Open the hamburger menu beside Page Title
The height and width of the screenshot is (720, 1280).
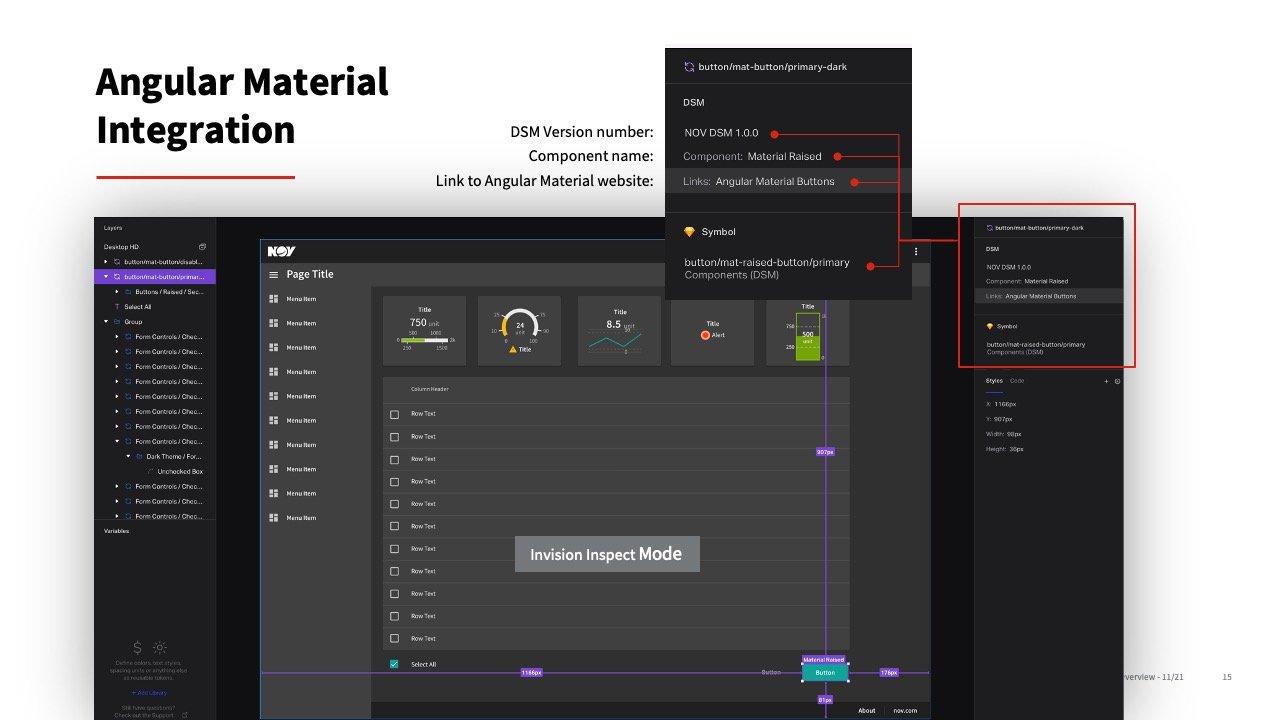pyautogui.click(x=273, y=275)
